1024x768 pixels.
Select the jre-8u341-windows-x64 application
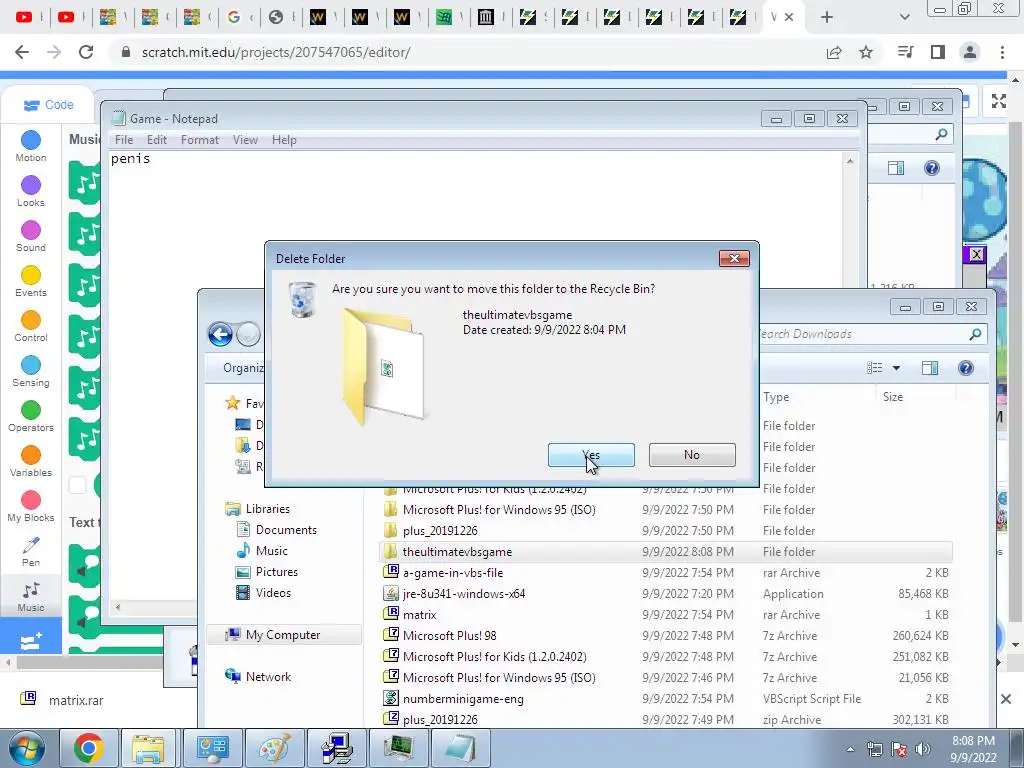(665, 594)
